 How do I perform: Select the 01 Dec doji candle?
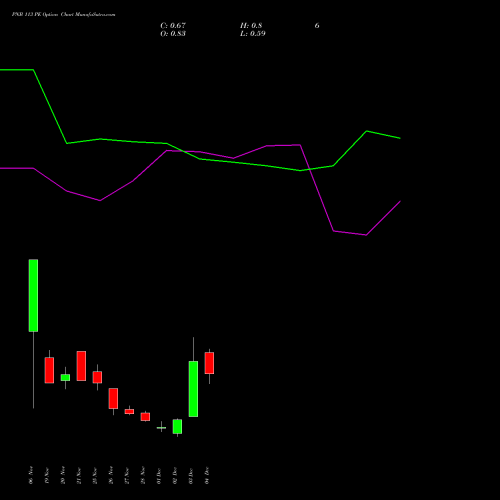[161, 427]
